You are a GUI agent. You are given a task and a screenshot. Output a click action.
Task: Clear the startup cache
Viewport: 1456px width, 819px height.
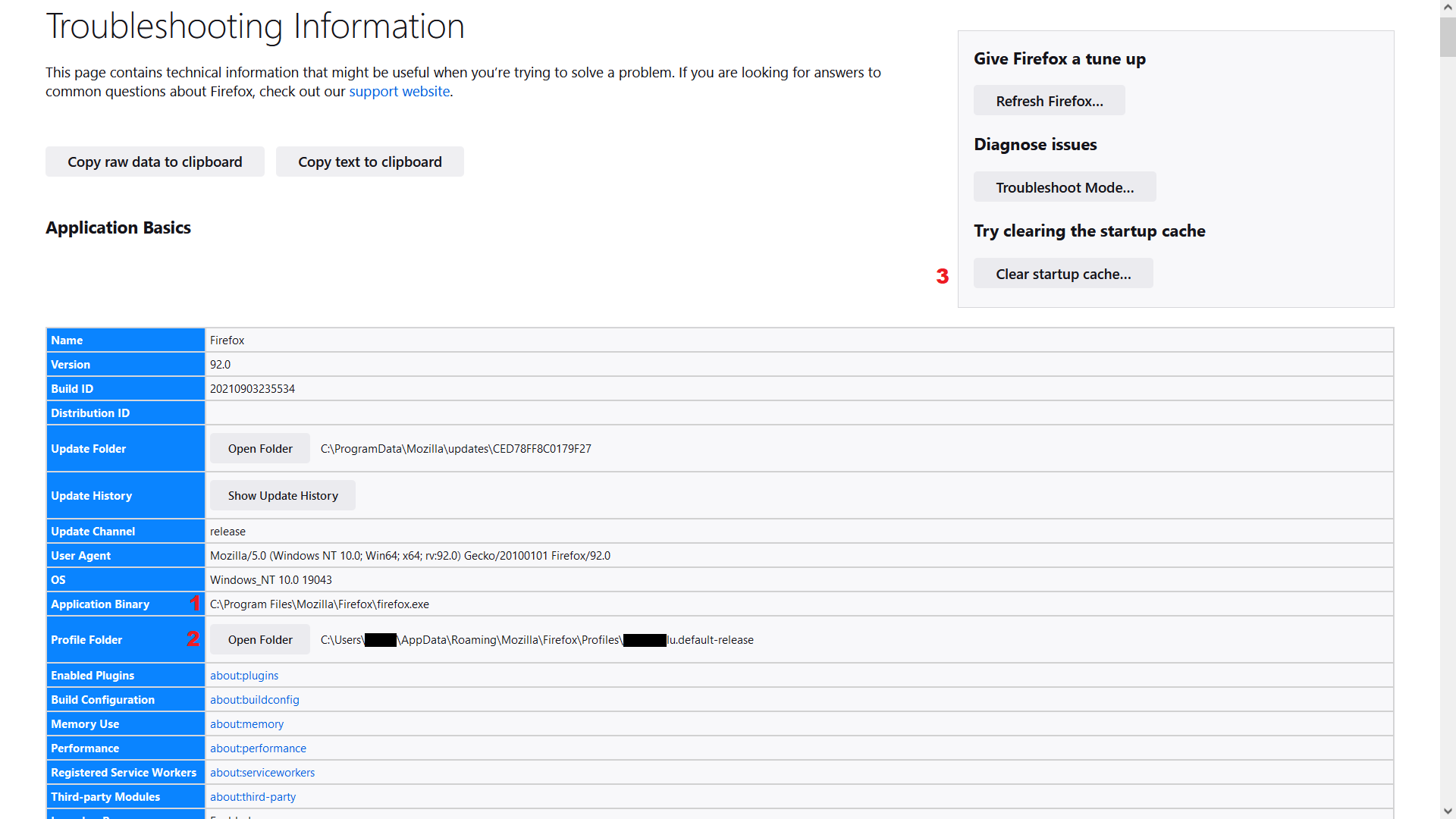point(1063,273)
